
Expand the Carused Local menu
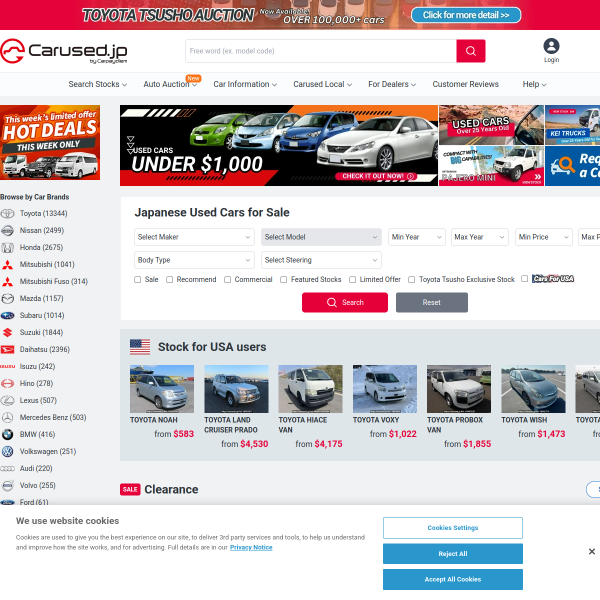click(323, 84)
